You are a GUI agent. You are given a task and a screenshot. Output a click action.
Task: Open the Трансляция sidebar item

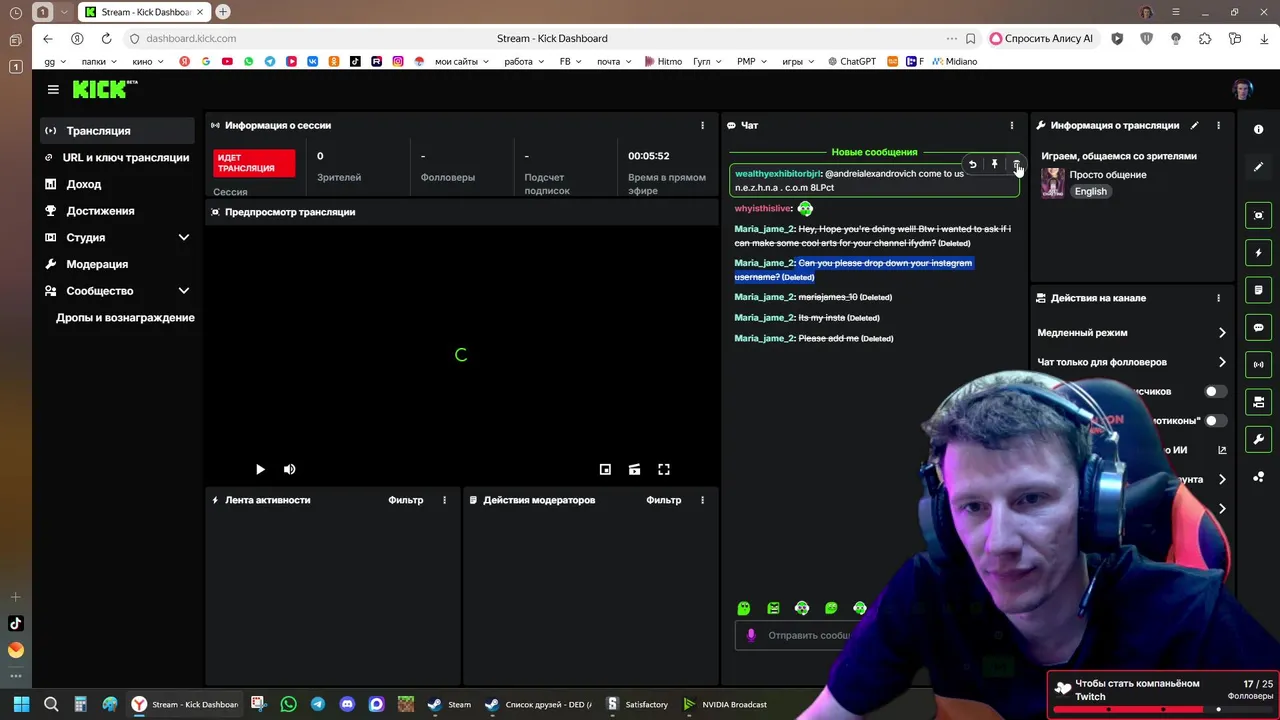click(x=118, y=131)
